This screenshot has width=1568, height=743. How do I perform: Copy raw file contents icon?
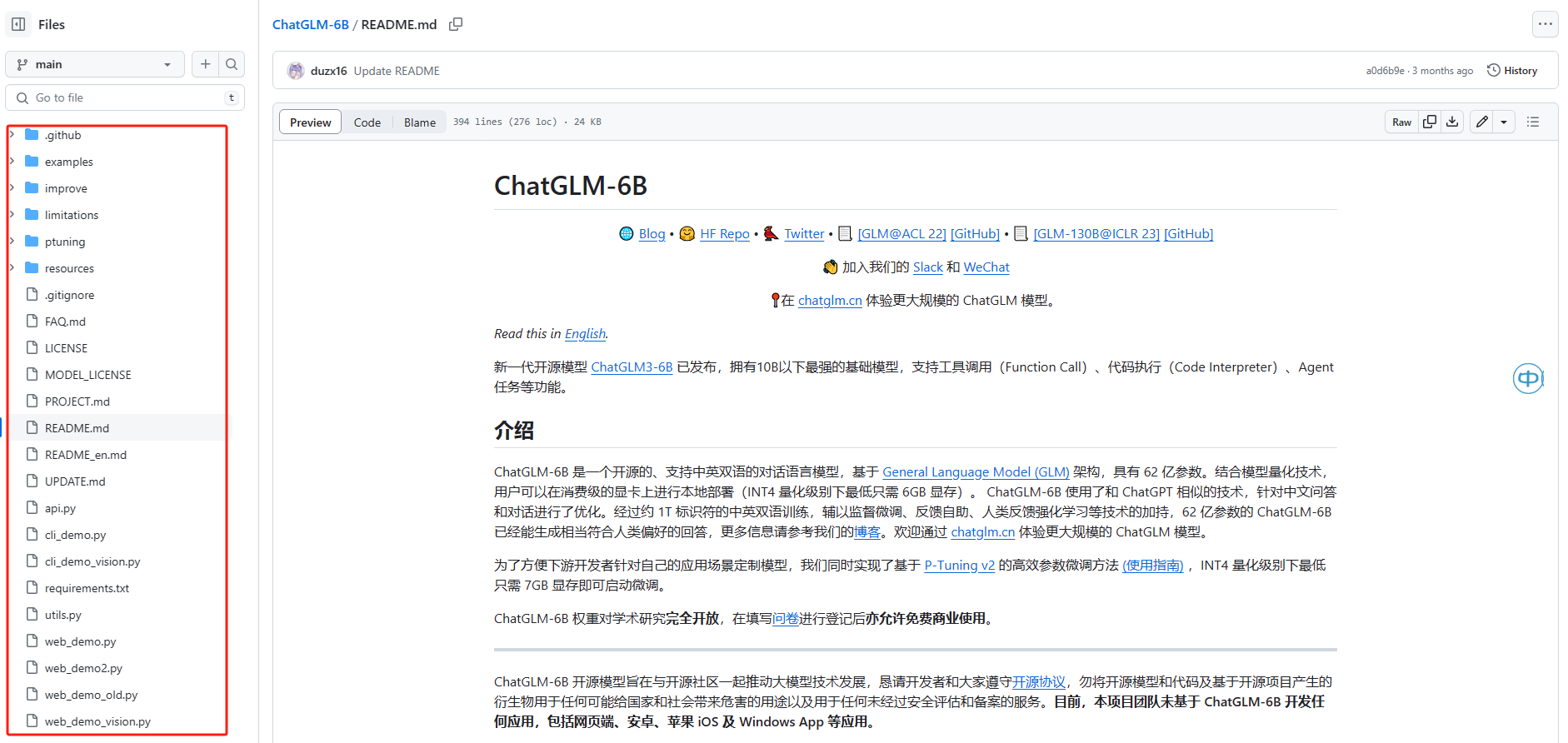[x=1430, y=122]
